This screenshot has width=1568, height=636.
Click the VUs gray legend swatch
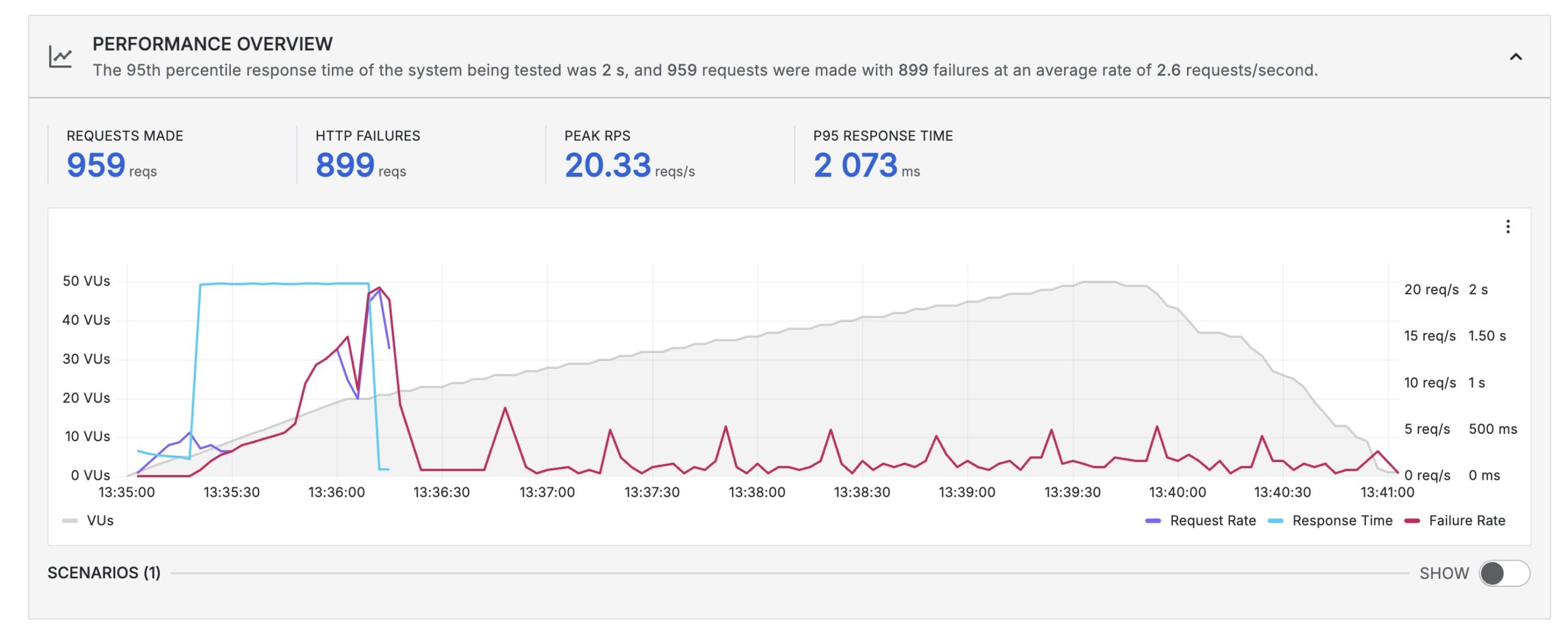point(70,521)
